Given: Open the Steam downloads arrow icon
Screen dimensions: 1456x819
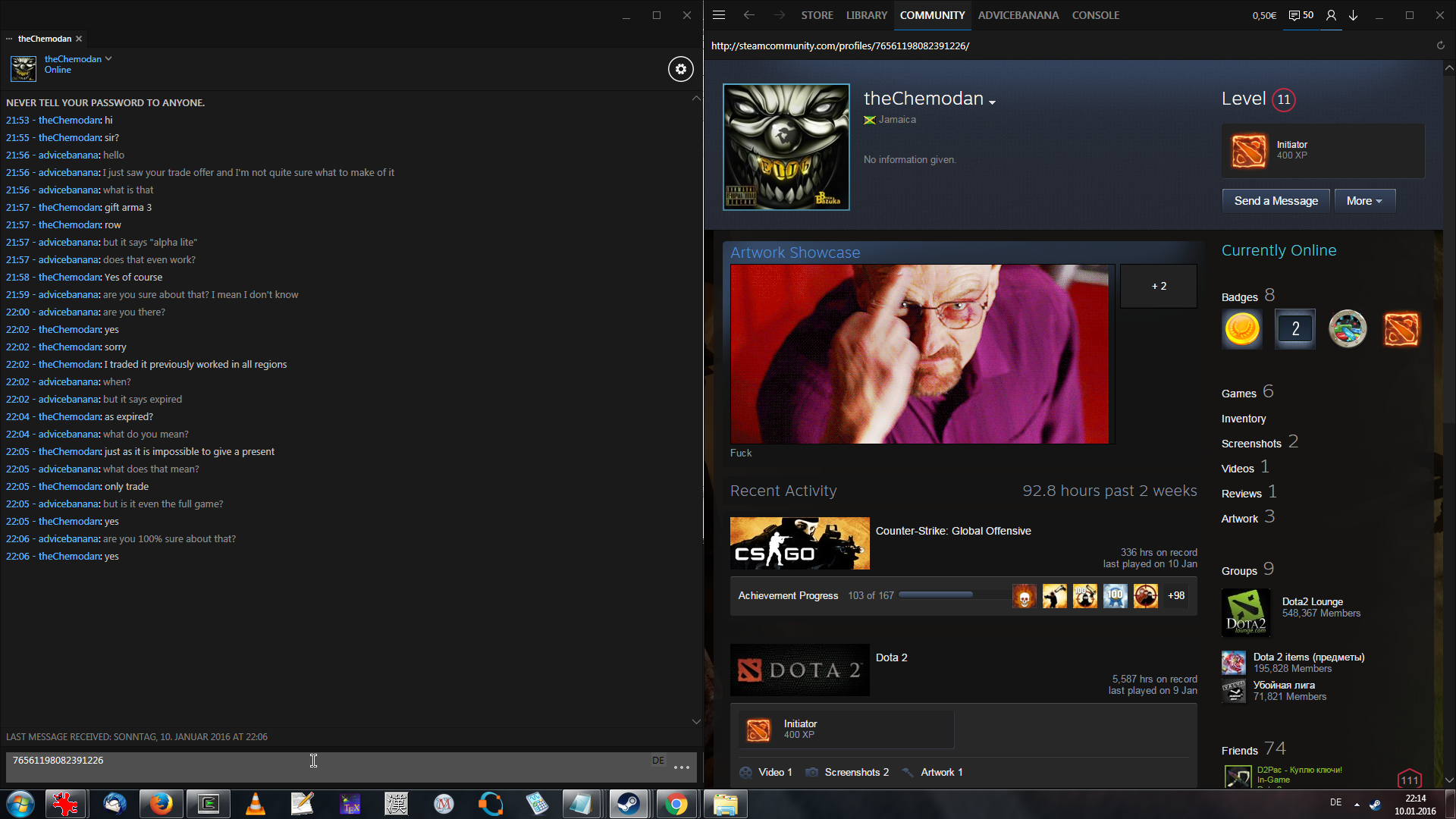Looking at the screenshot, I should [x=1353, y=15].
